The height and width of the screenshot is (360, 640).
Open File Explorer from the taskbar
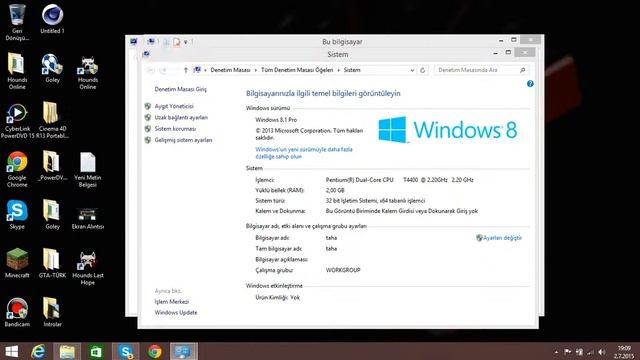(67, 351)
